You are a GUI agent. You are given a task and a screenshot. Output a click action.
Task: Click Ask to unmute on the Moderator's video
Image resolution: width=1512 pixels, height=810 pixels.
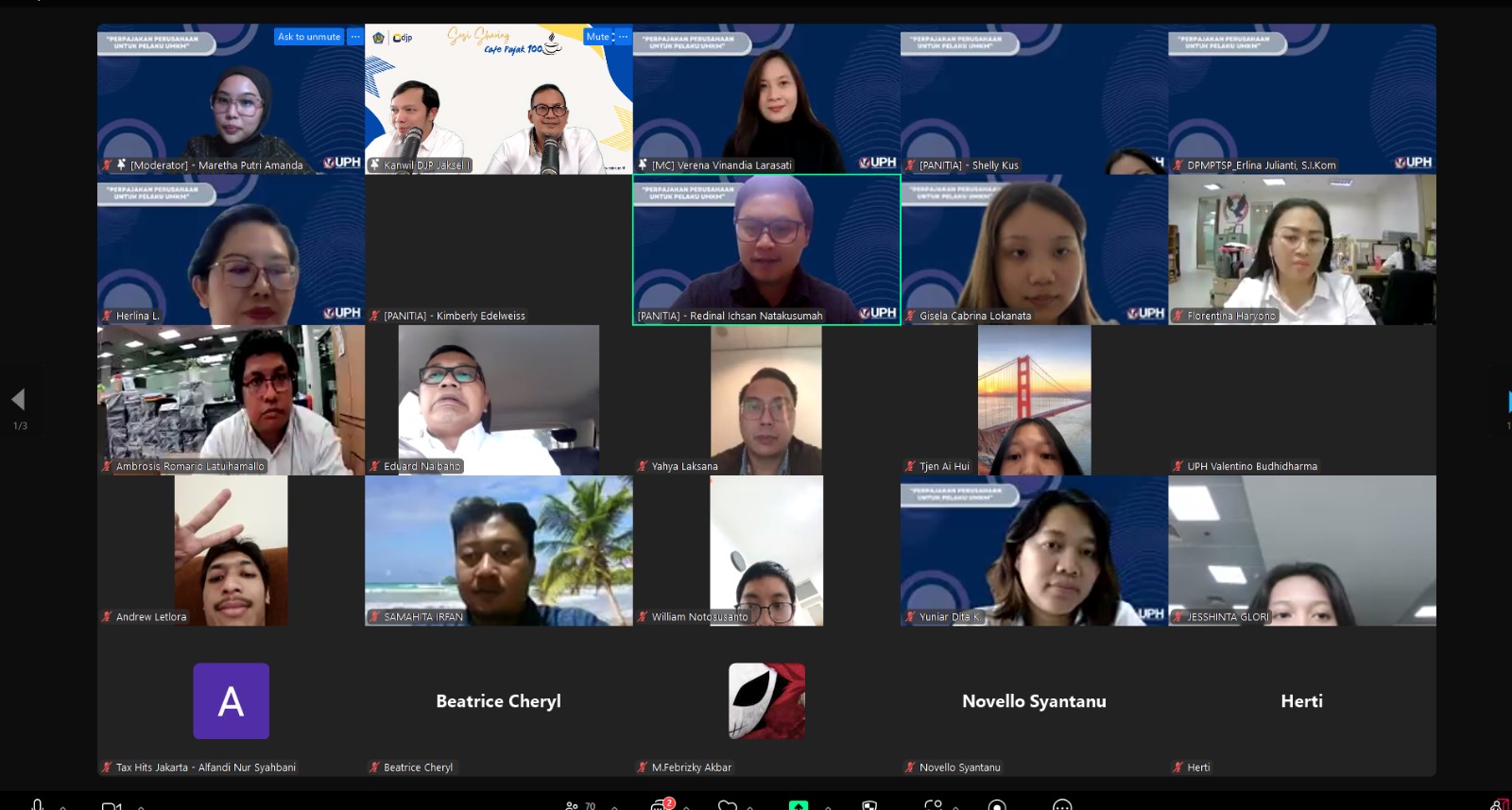click(x=309, y=37)
